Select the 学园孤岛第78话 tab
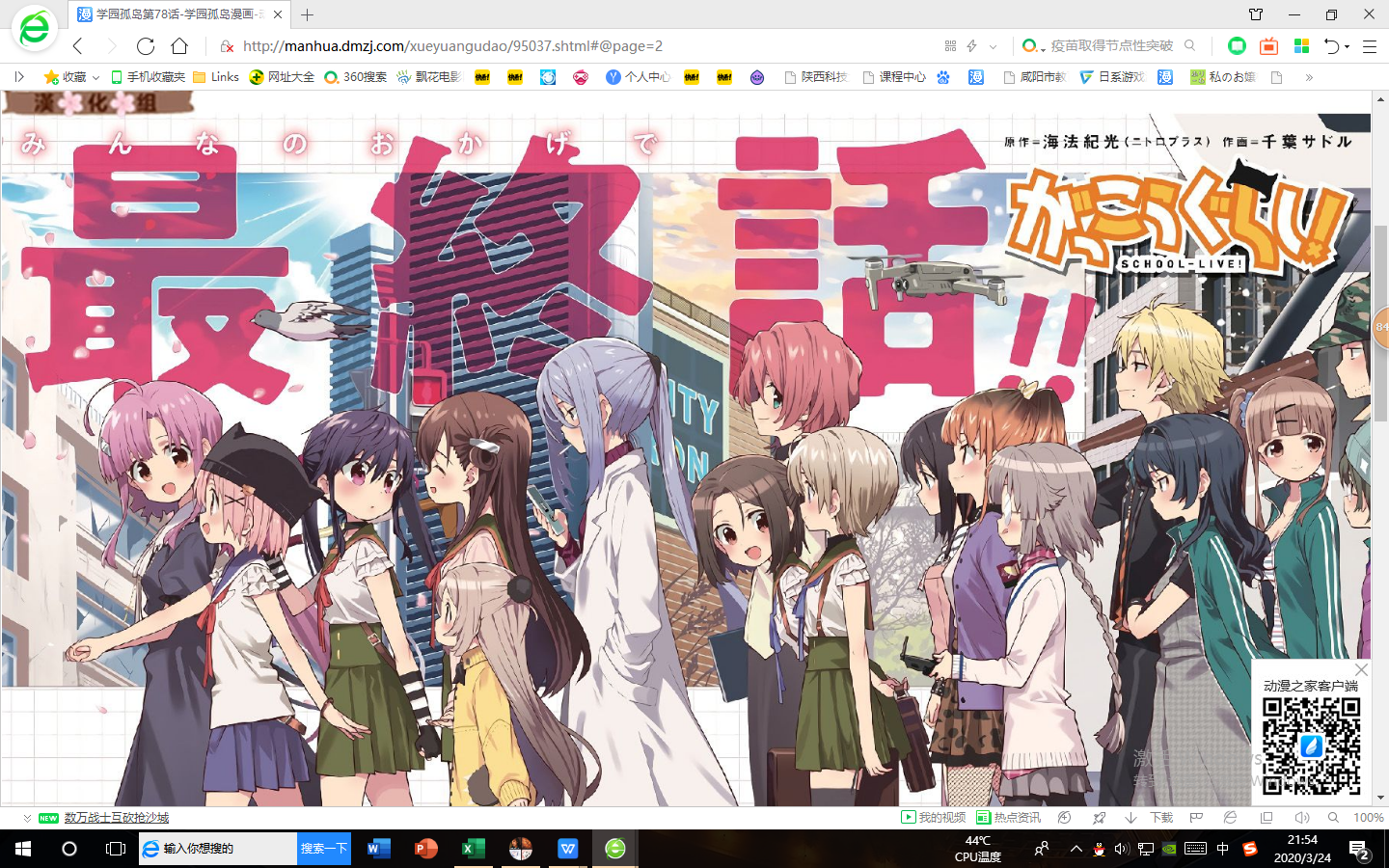This screenshot has height=868, width=1389. click(179, 14)
